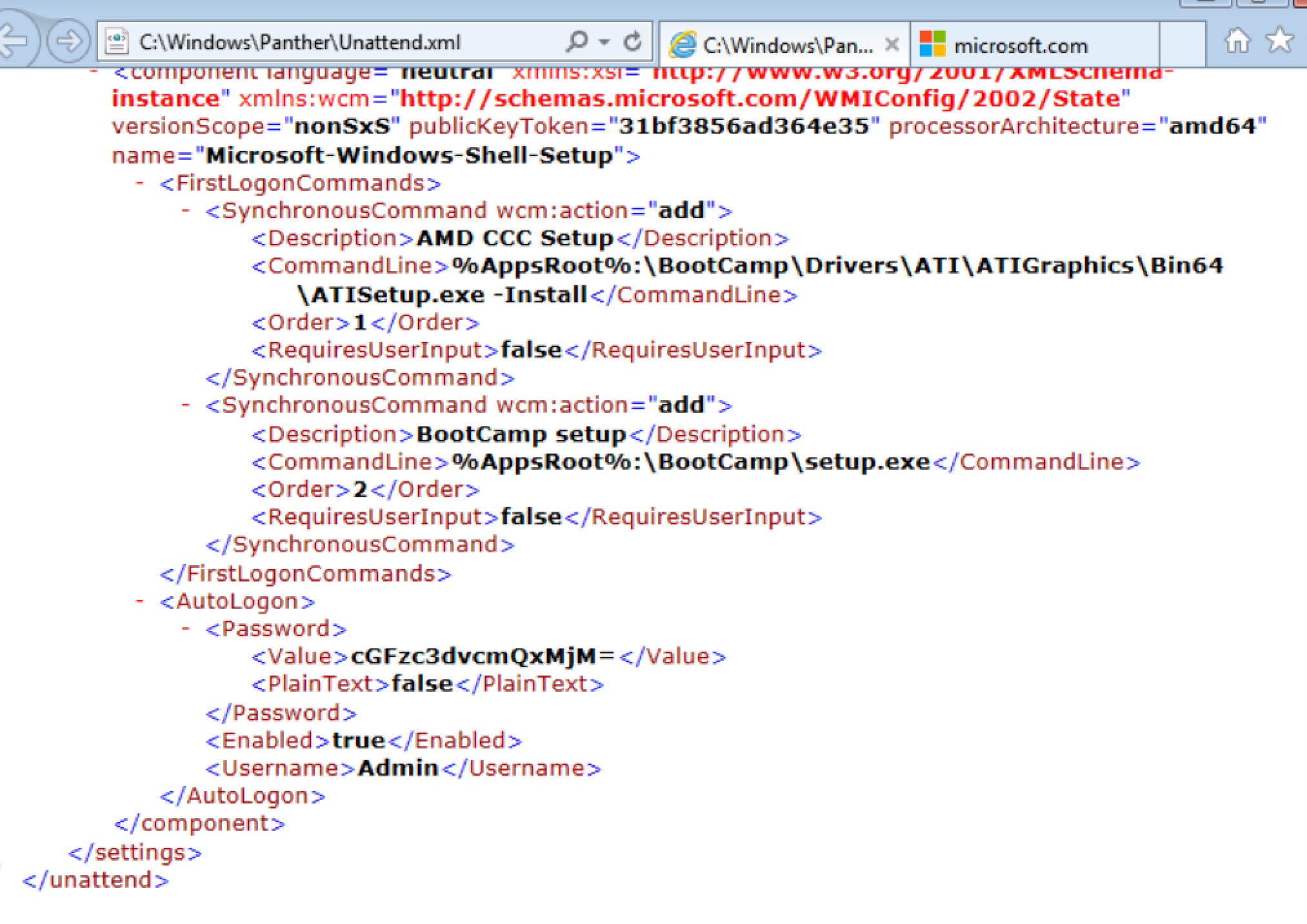Viewport: 1307px width, 924px height.
Task: Click the Order value 1
Action: click(359, 323)
